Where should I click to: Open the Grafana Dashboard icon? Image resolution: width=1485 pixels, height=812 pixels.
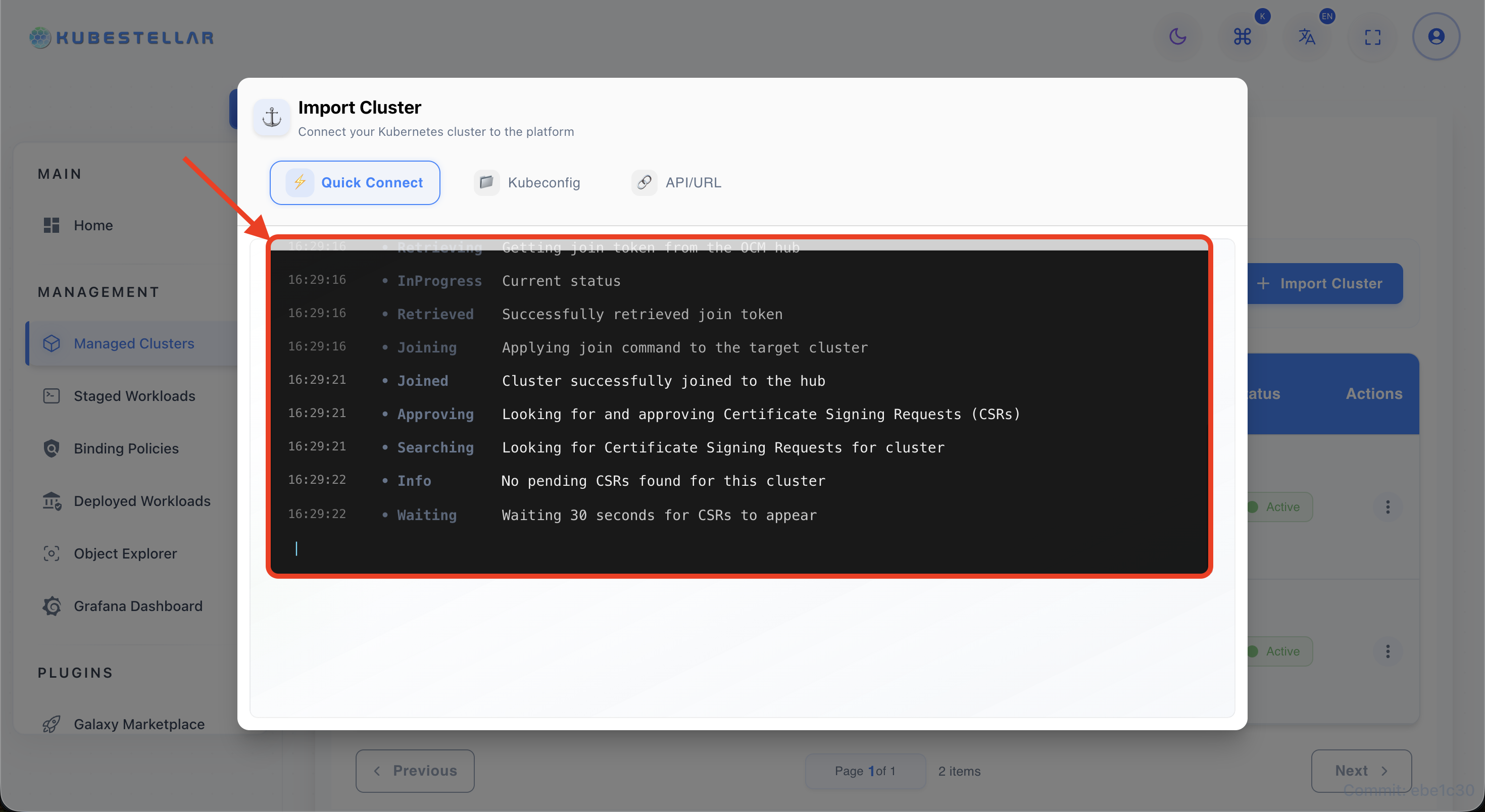tap(52, 605)
